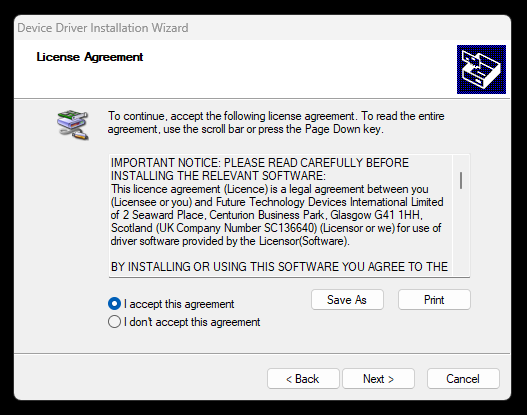The image size is (527, 415).
Task: Click the blue computer hardware wizard icon
Action: click(x=481, y=70)
